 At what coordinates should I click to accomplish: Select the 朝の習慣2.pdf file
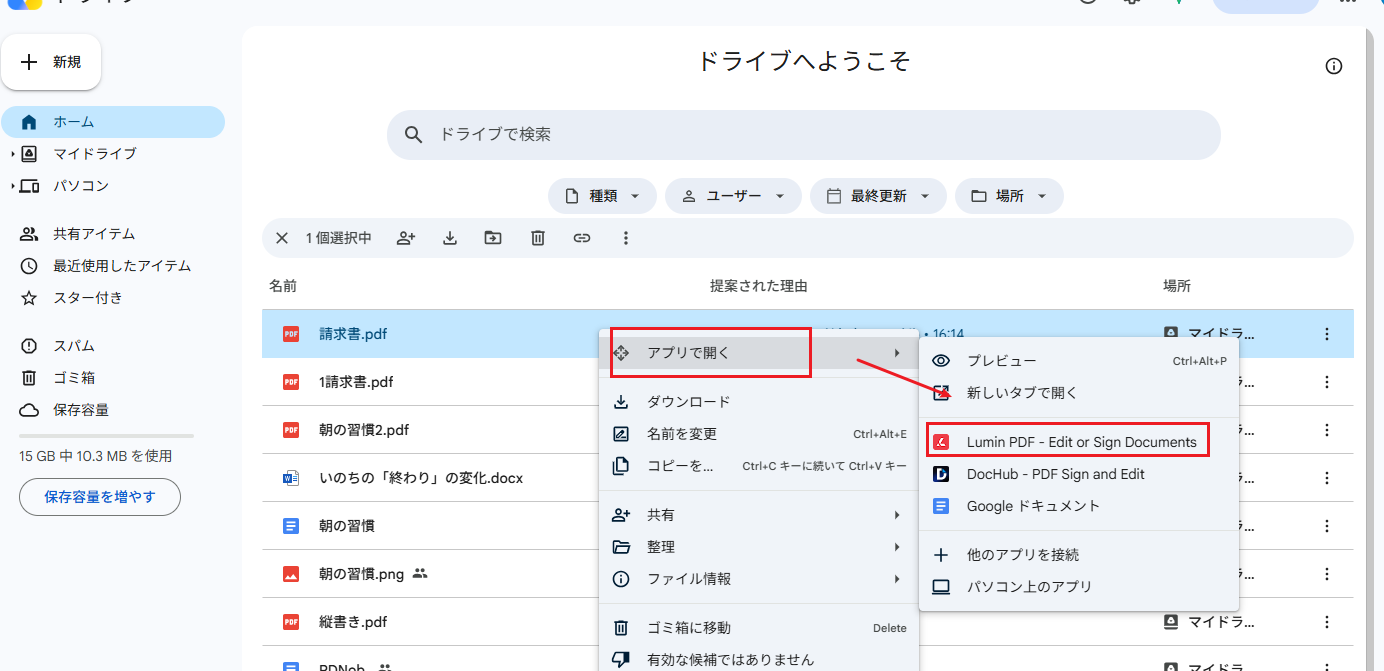click(x=364, y=430)
